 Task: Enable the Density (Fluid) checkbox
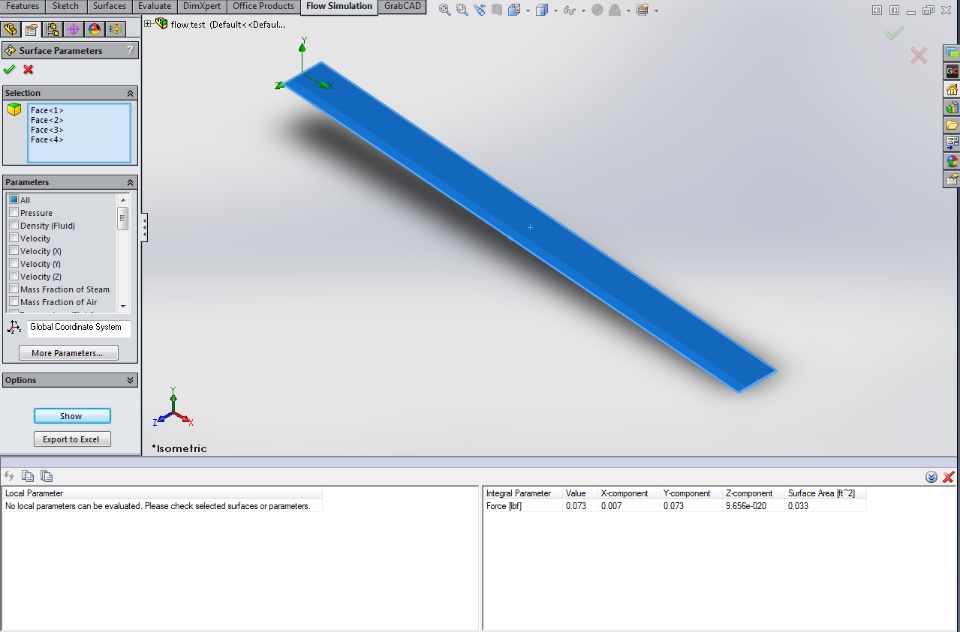pyautogui.click(x=13, y=225)
